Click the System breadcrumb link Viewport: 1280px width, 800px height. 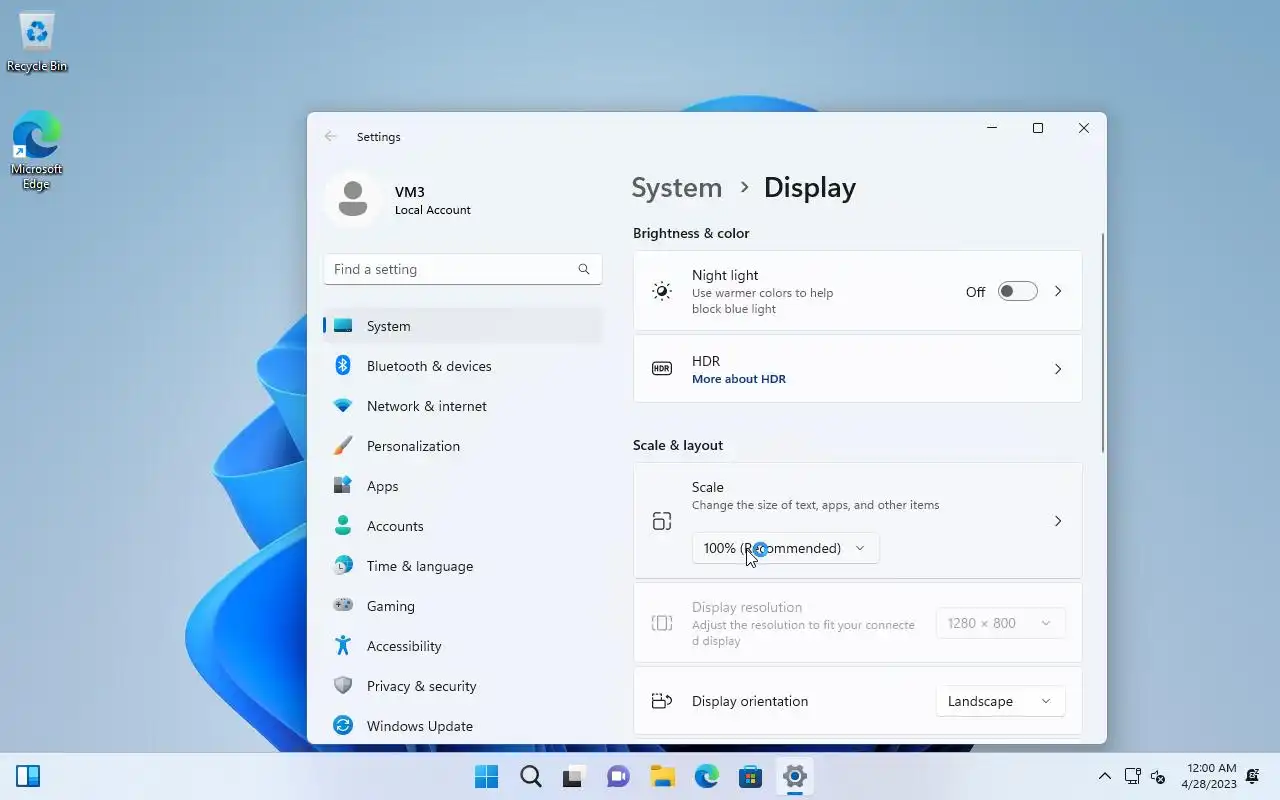tap(677, 188)
